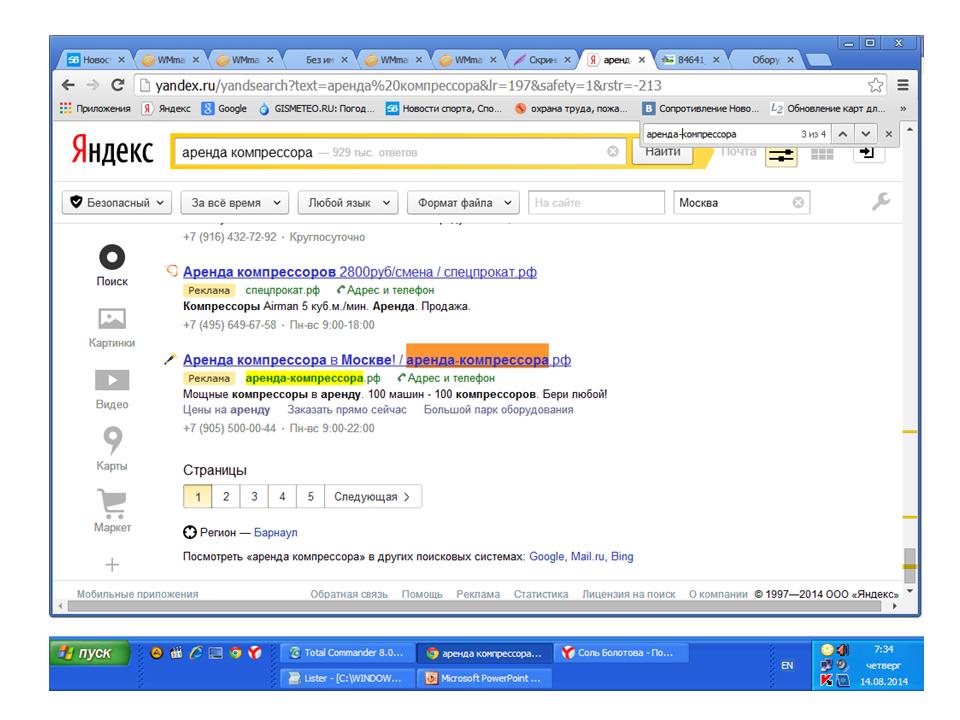Viewport: 960px width, 720px height.
Task: Search same query in Bing
Action: click(x=622, y=557)
